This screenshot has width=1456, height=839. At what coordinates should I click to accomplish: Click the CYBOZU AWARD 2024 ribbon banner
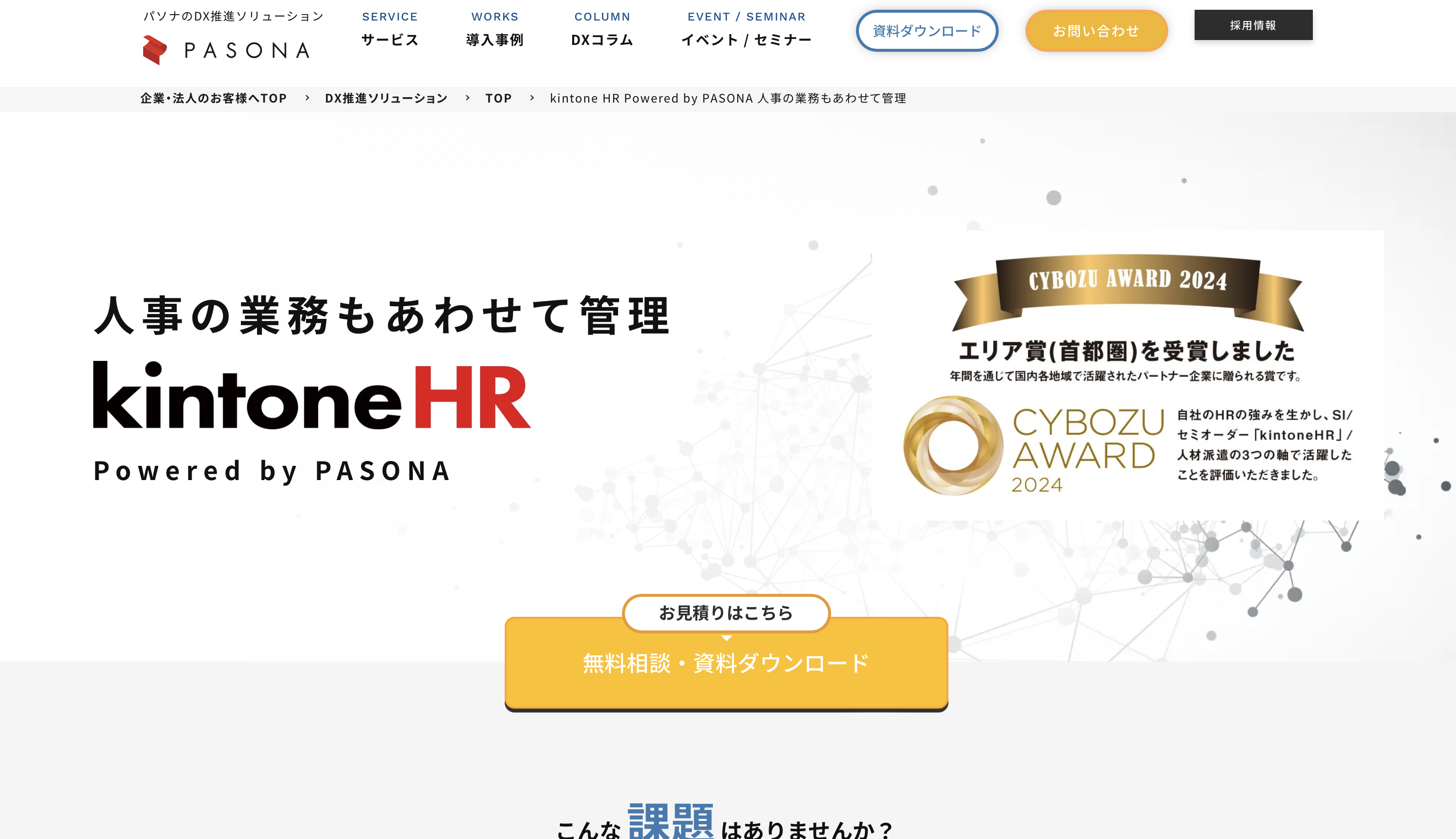pyautogui.click(x=1128, y=292)
